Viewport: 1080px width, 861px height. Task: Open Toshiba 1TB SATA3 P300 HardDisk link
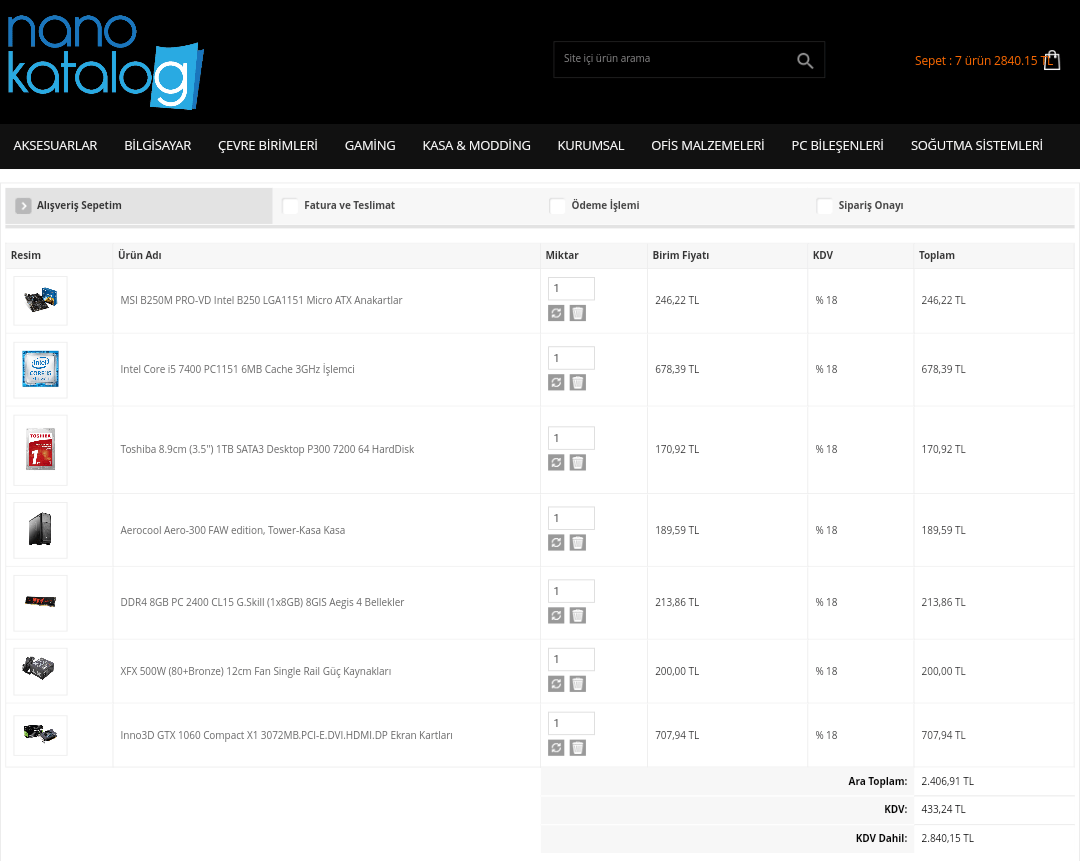[267, 449]
